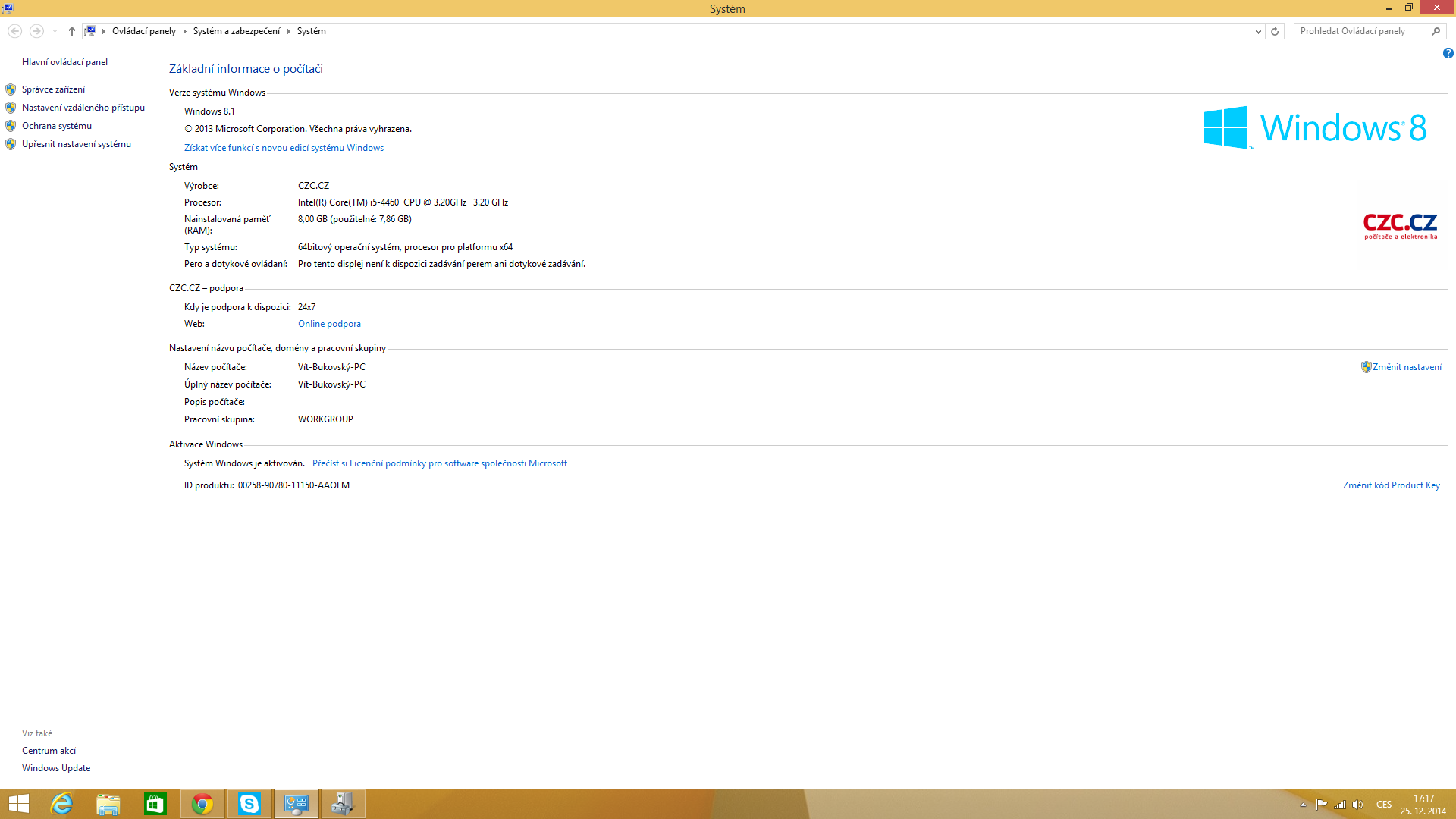The image size is (1456, 819).
Task: Open Správce zařízení link
Action: 53,89
